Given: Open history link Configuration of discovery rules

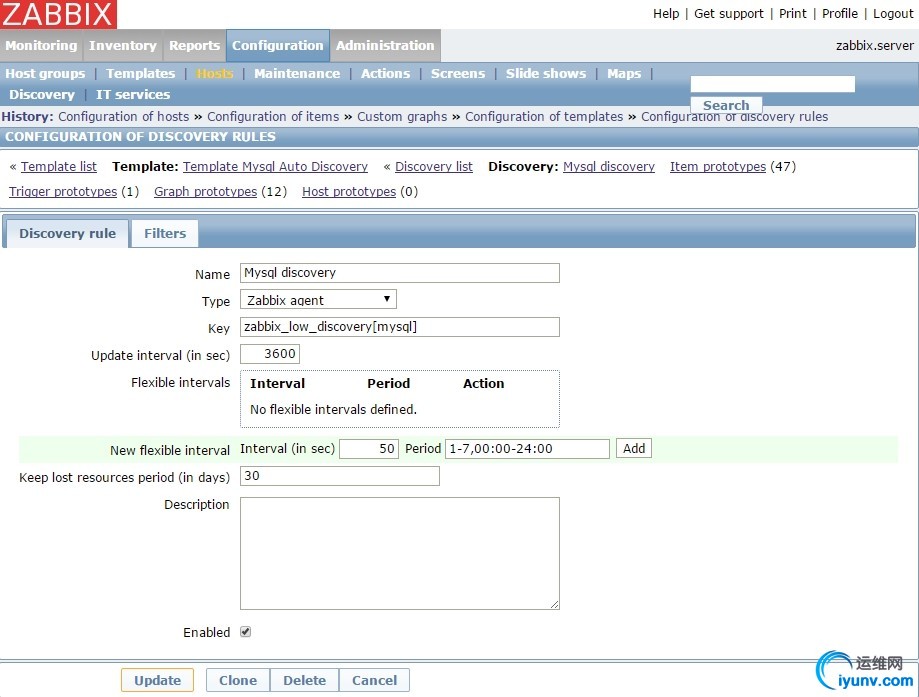Looking at the screenshot, I should pyautogui.click(x=734, y=117).
